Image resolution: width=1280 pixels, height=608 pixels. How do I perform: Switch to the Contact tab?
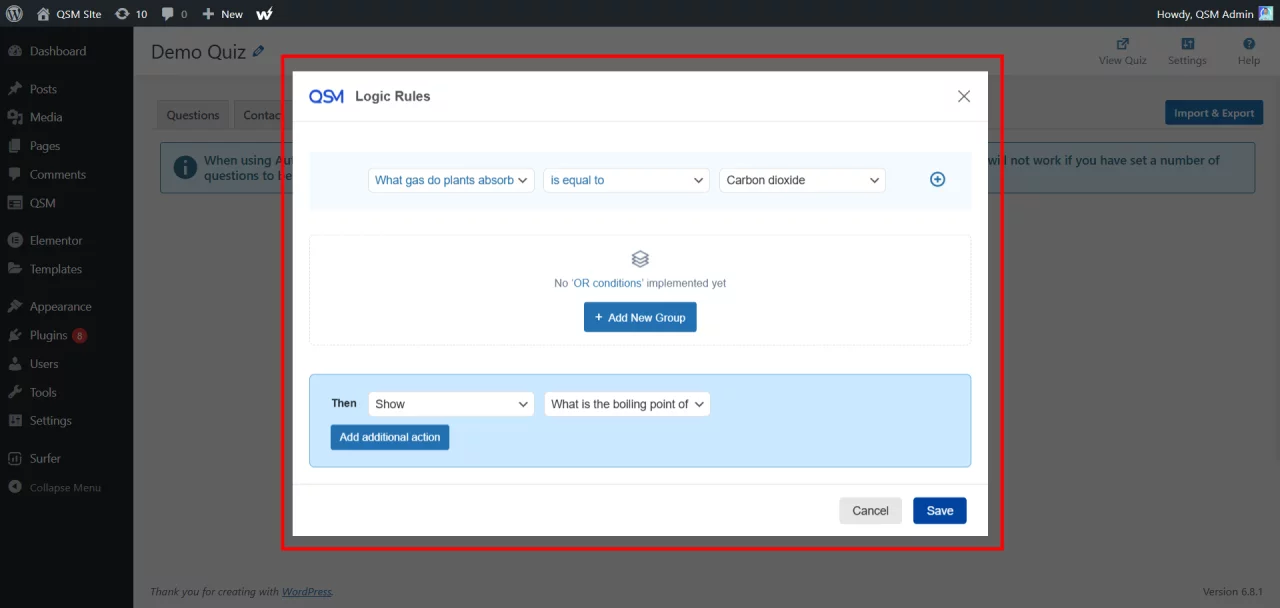tap(262, 115)
